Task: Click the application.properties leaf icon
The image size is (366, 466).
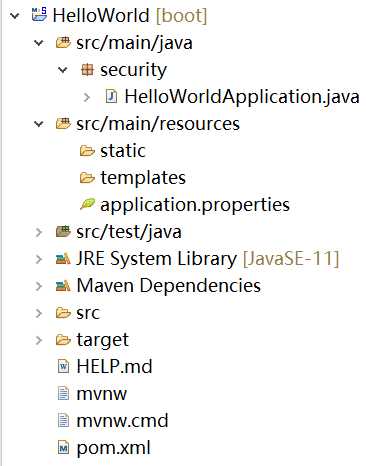Action: [x=87, y=204]
